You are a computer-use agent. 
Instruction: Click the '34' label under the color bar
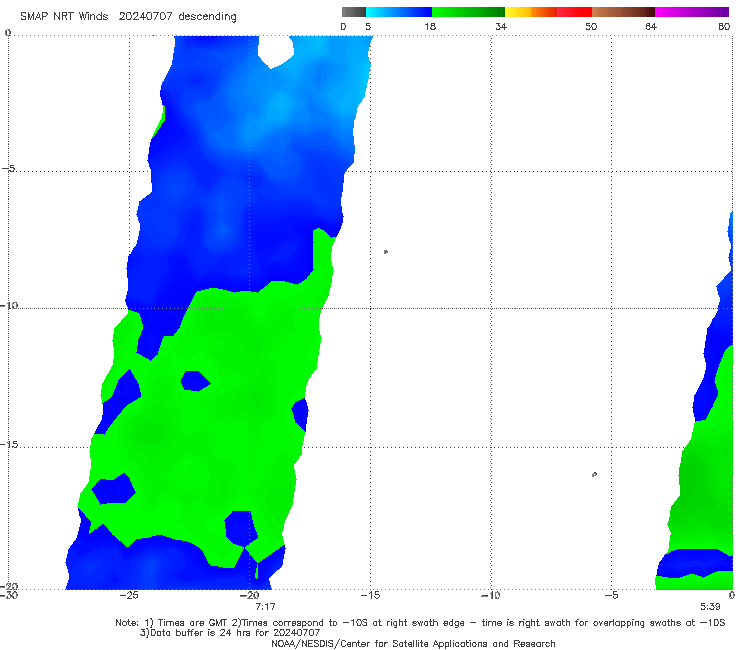(501, 27)
